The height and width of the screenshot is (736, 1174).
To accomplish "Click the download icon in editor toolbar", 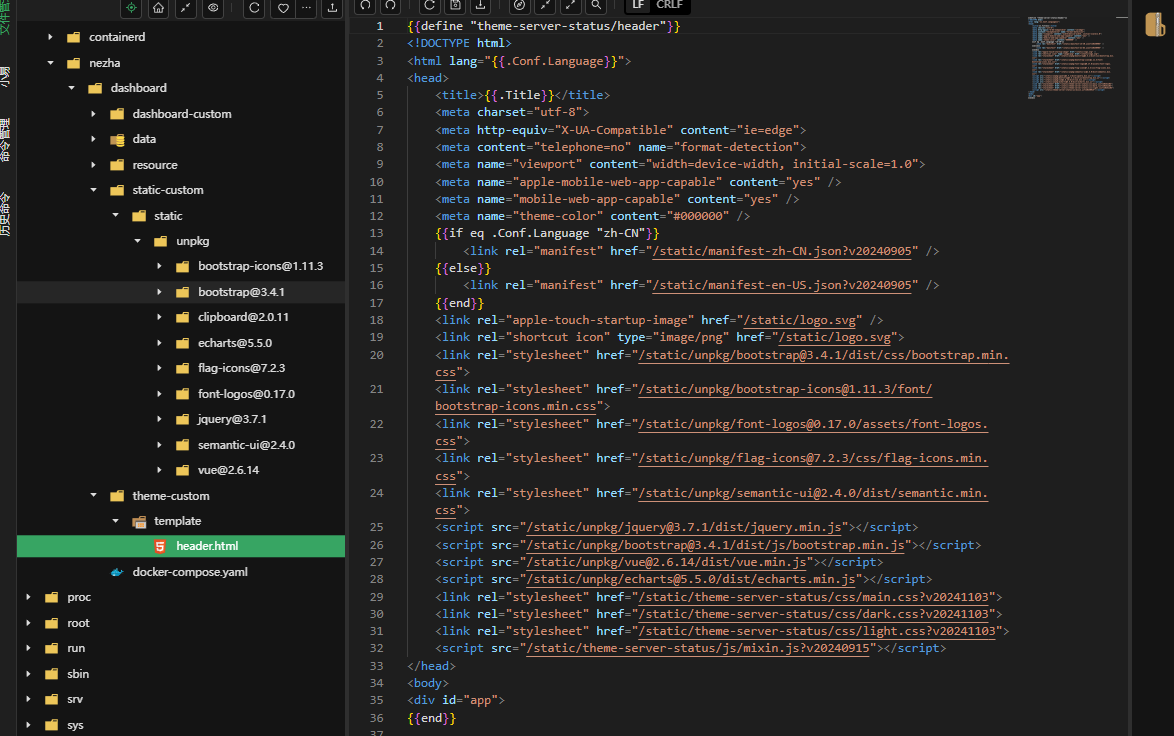I will [481, 6].
